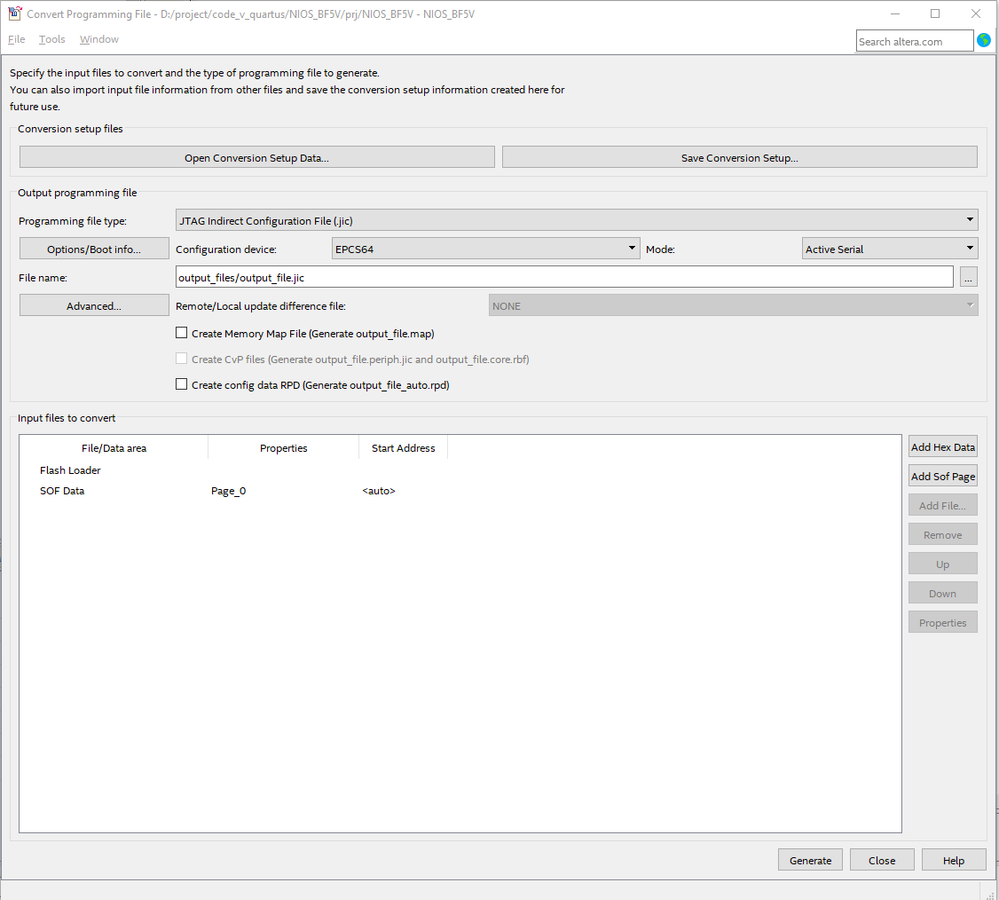This screenshot has height=900, width=999.
Task: Click the Search altera.com field
Action: pos(914,41)
